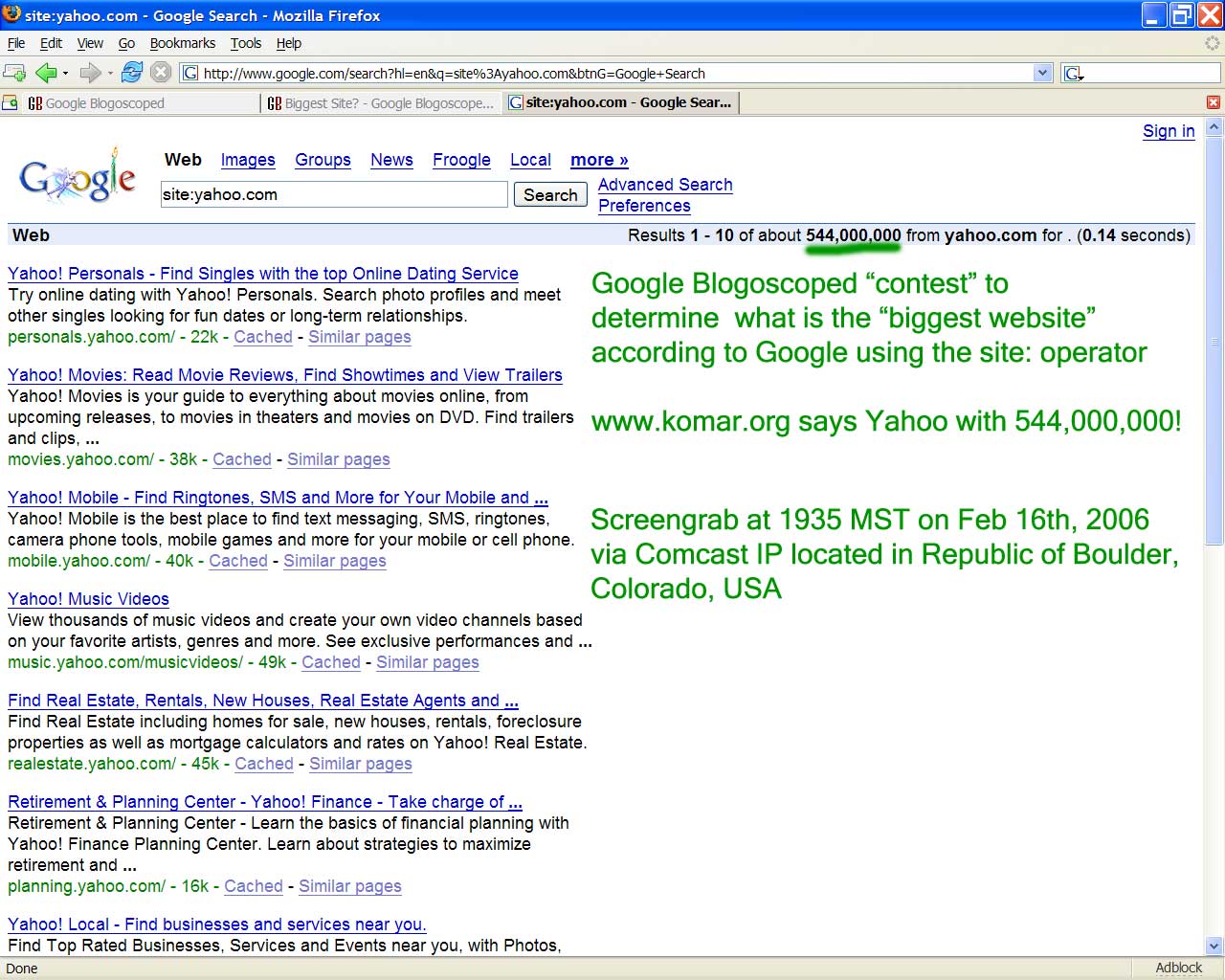The image size is (1225, 980).
Task: Open Retirement & Planning Center result
Action: (265, 802)
